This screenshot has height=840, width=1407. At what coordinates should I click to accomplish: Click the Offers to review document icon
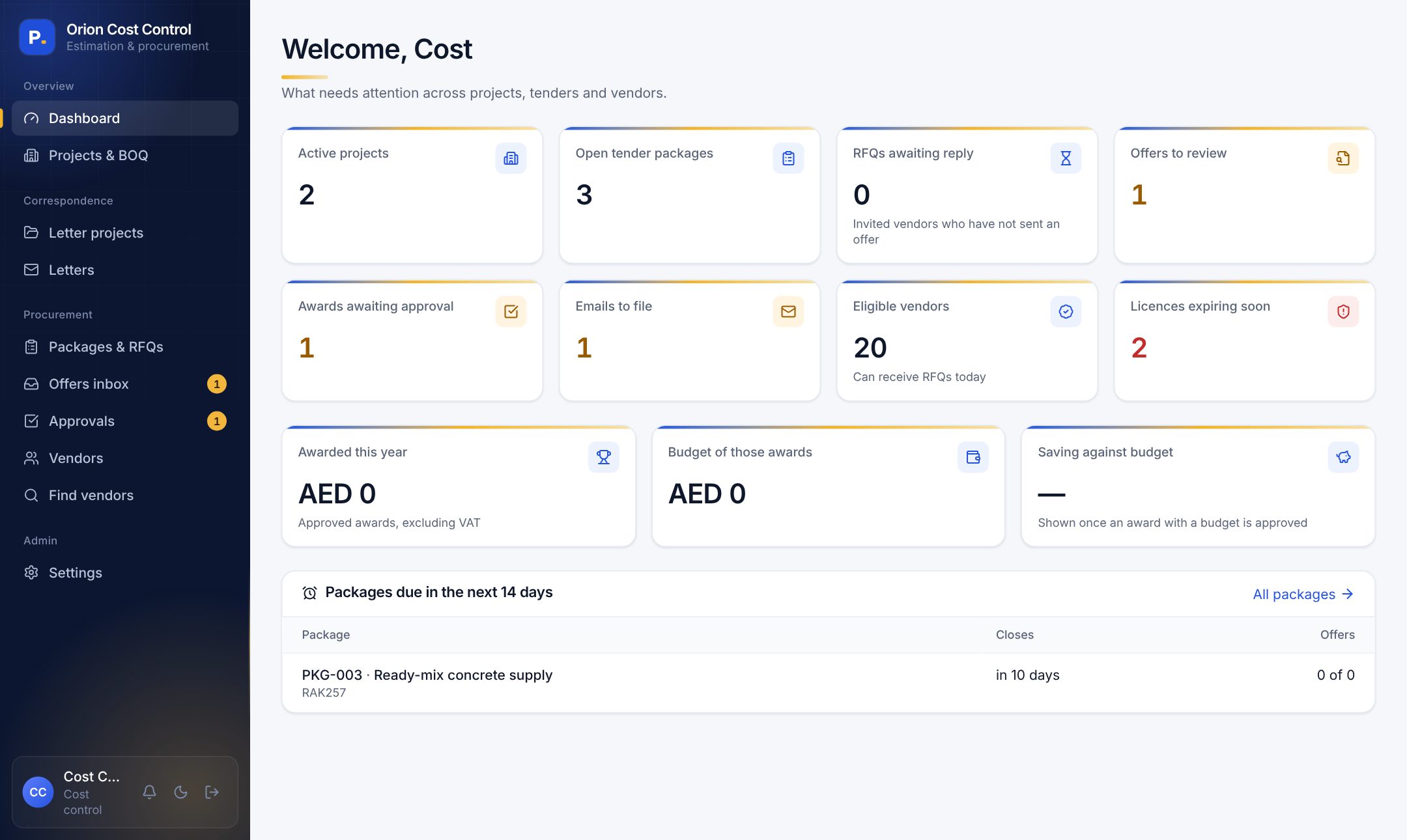tap(1343, 158)
